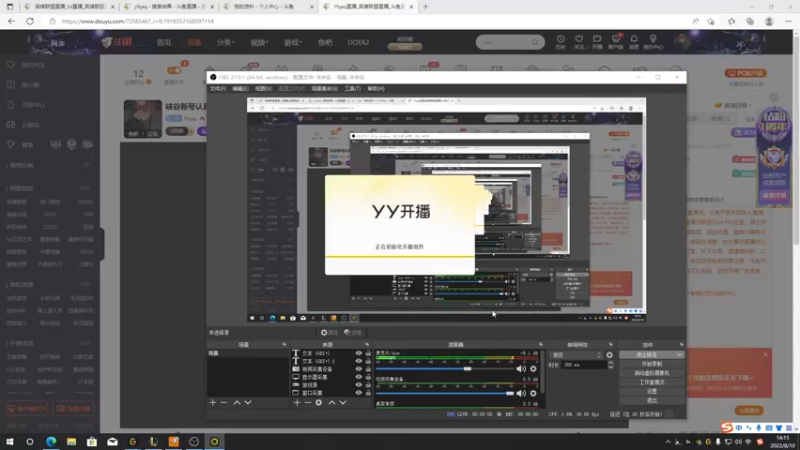Image resolution: width=800 pixels, height=450 pixels.
Task: Click the 退出 exit button in OBS
Action: point(652,401)
